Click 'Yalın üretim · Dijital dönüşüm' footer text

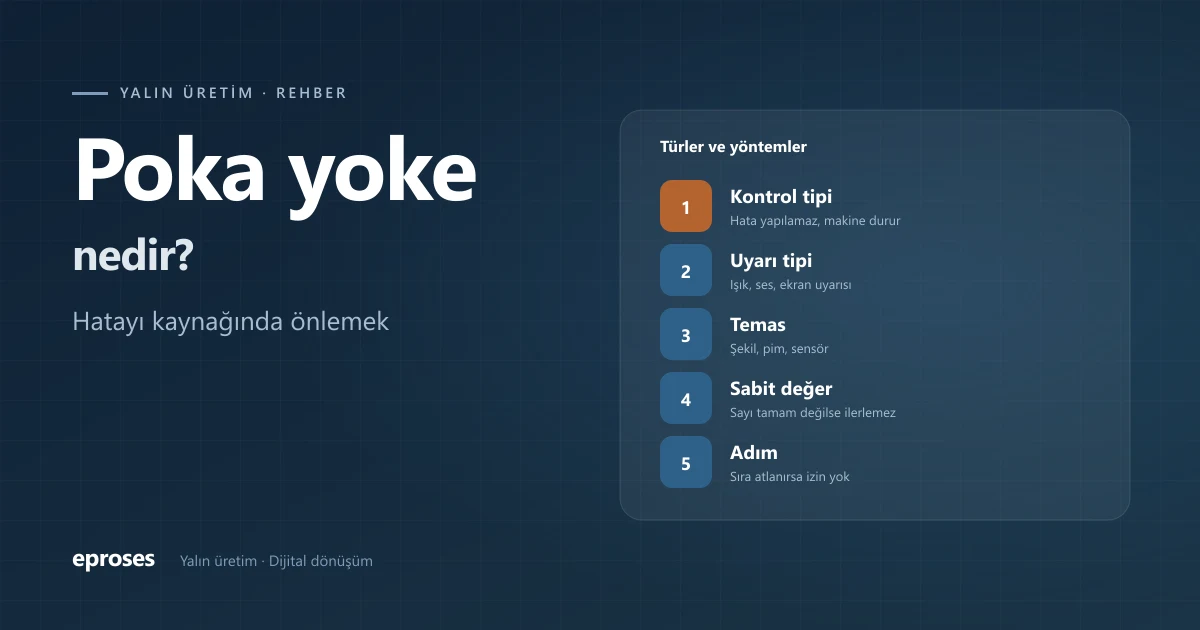pyautogui.click(x=276, y=561)
